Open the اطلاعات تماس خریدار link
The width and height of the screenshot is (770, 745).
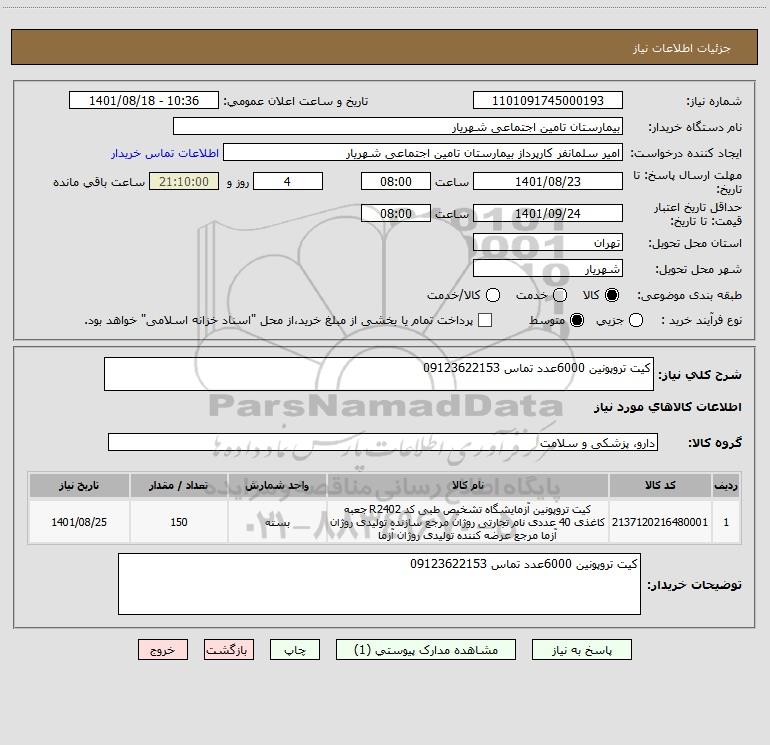coord(165,153)
